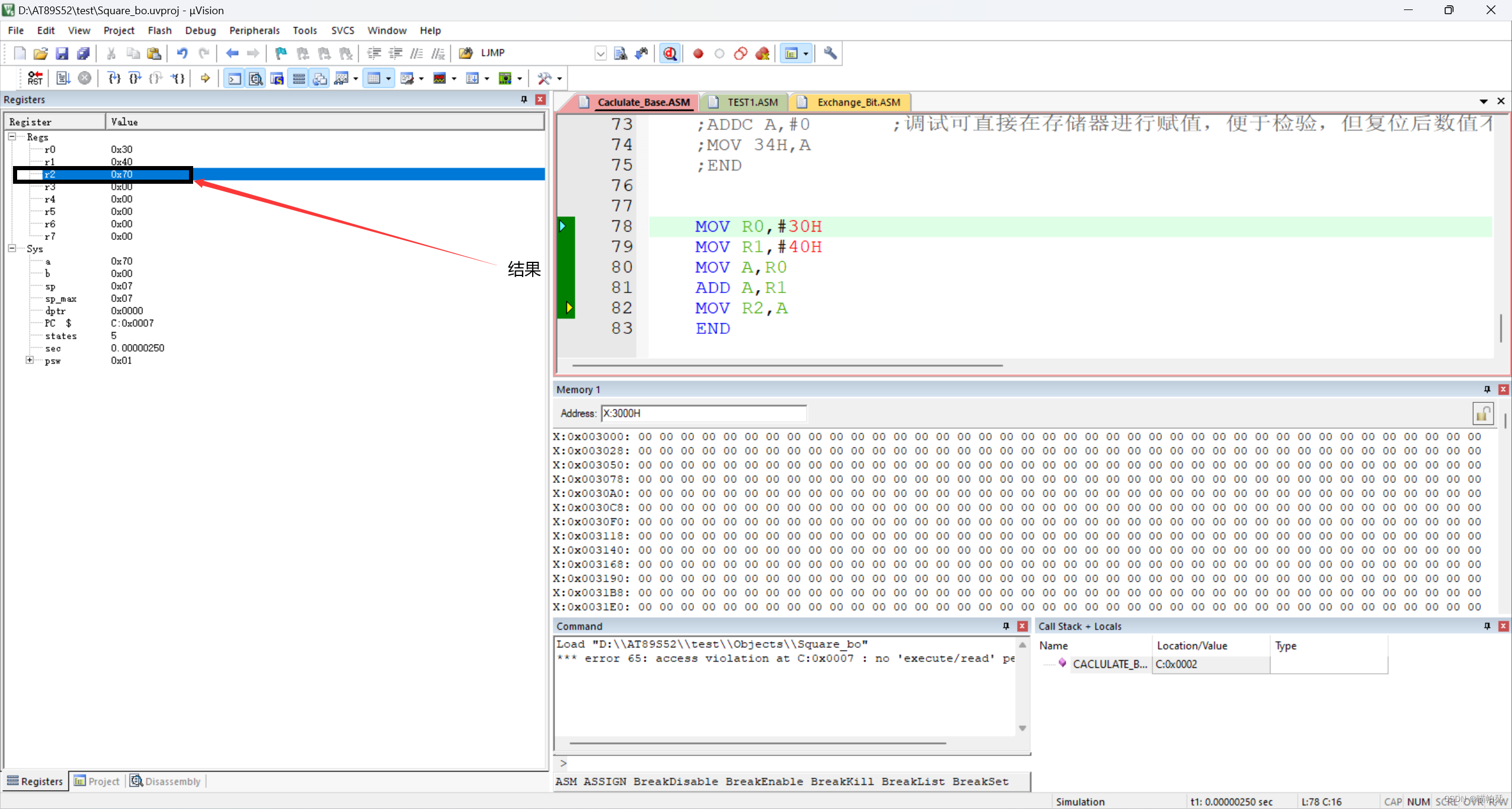1512x809 pixels.
Task: Switch to the Project panel tab
Action: 97,781
